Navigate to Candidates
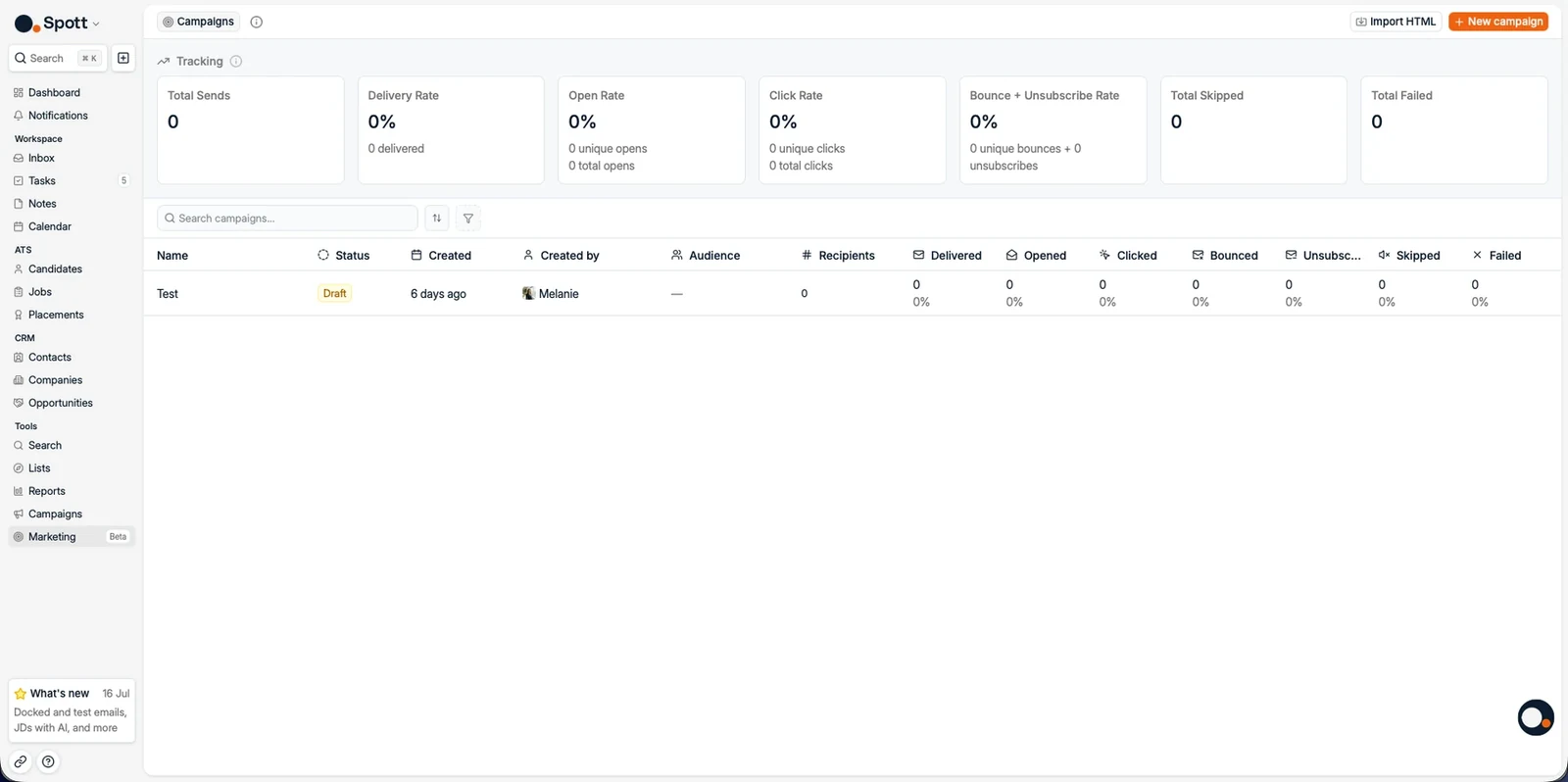This screenshot has height=782, width=1568. tap(72, 269)
